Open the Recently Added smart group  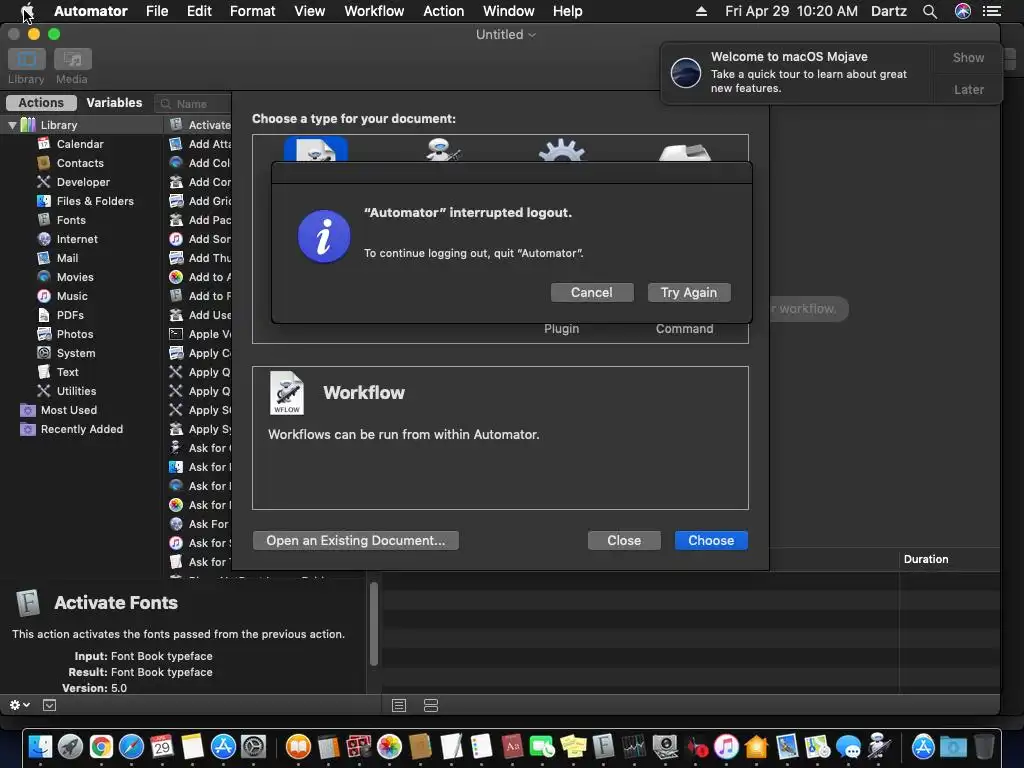(82, 429)
